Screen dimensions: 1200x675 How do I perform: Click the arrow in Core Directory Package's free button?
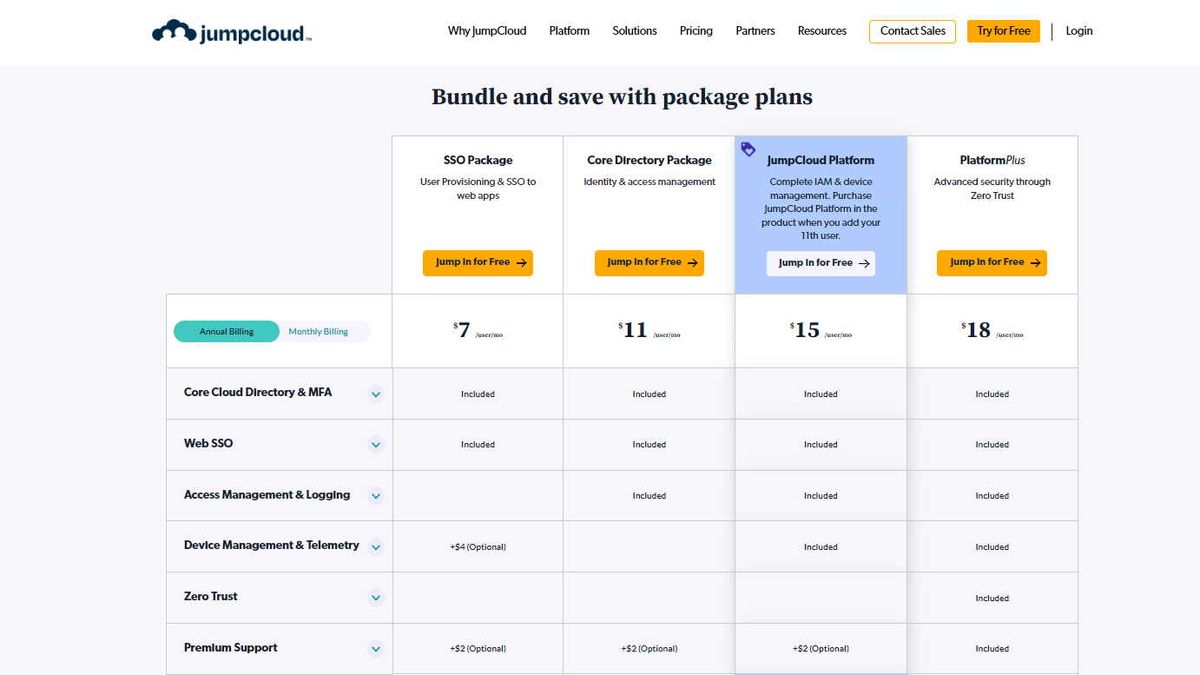click(x=692, y=262)
